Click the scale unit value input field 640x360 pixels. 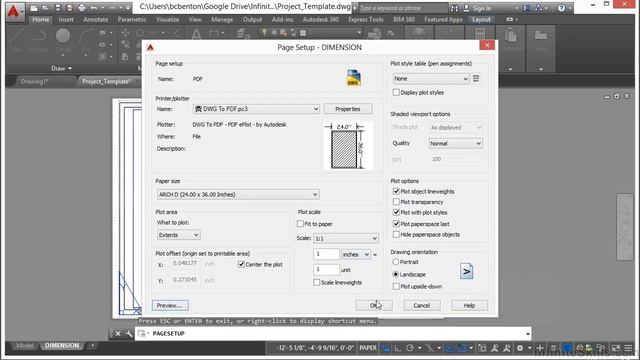point(326,269)
